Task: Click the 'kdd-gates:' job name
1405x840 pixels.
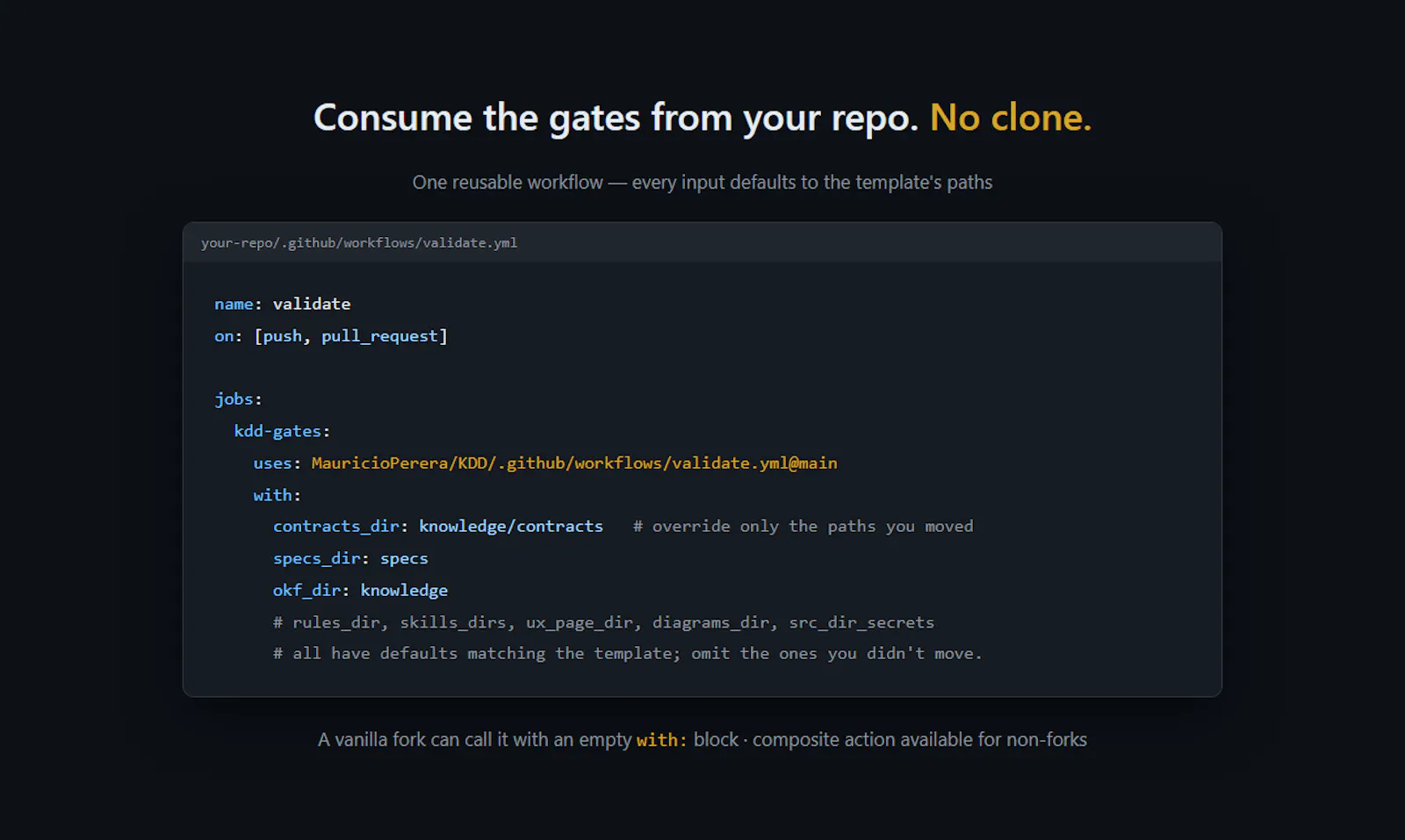Action: 282,431
